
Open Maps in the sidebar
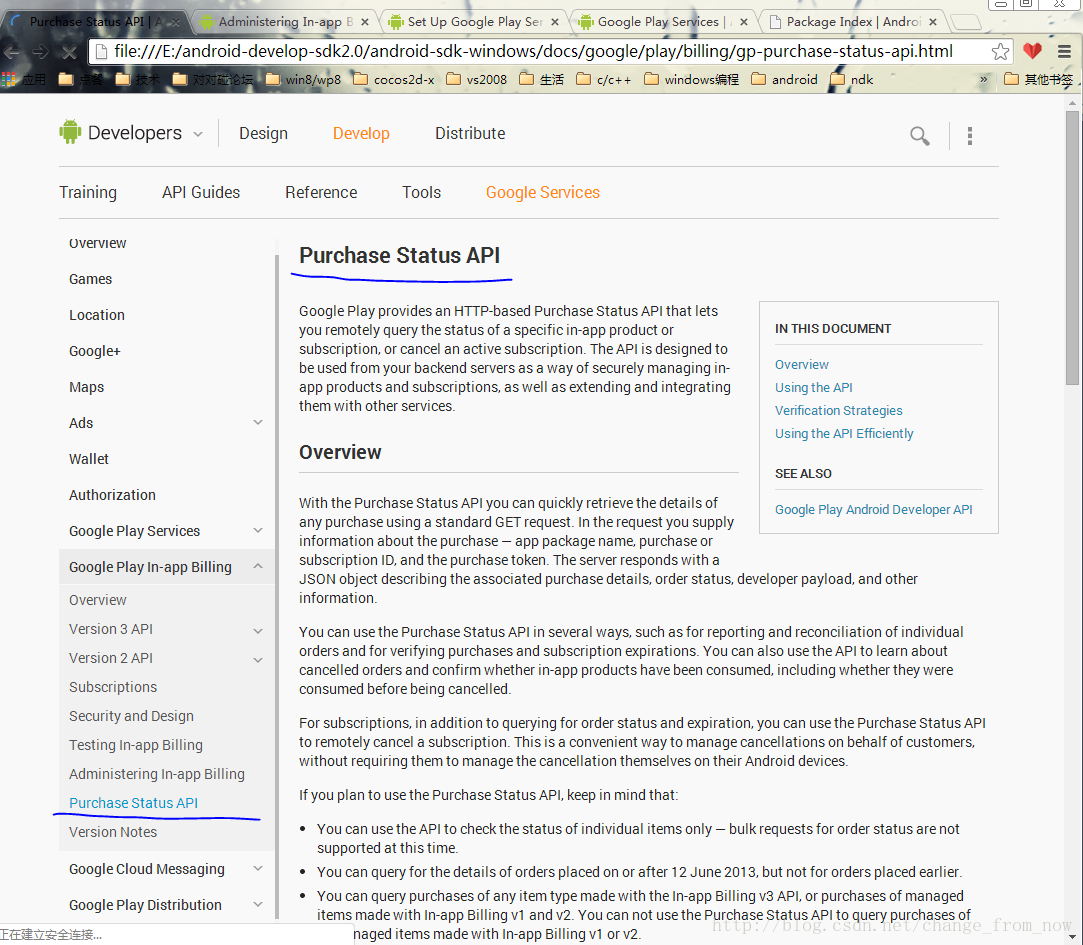(86, 387)
